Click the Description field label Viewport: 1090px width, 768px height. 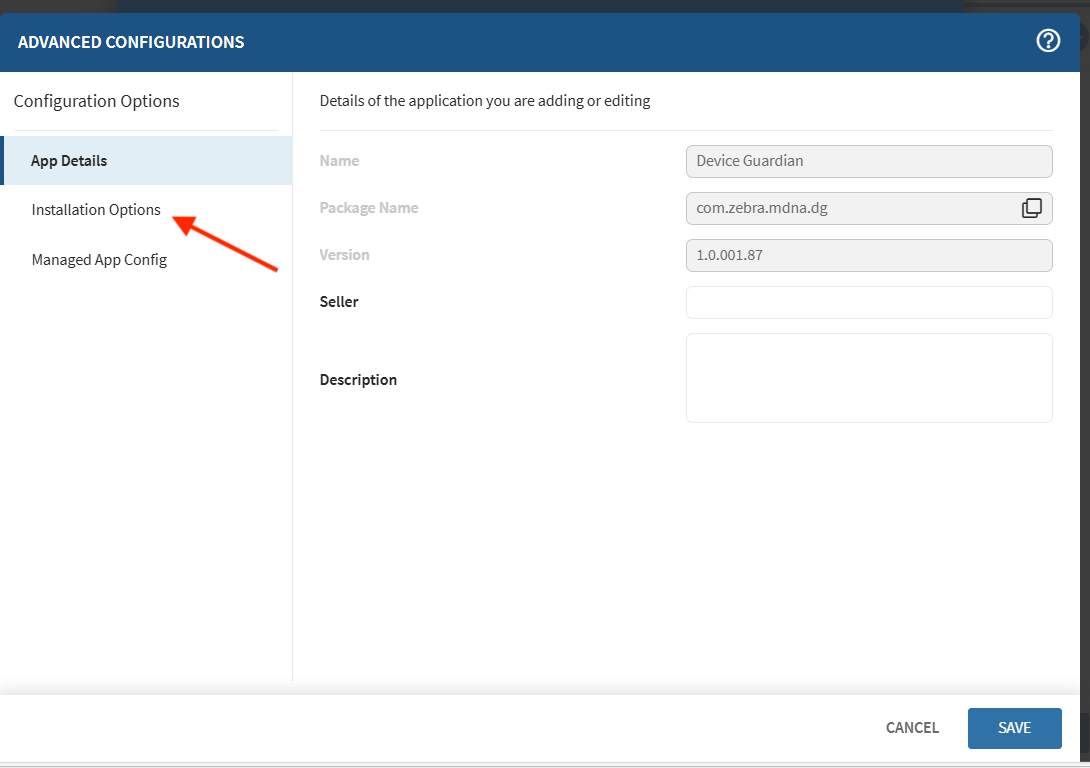[x=358, y=380]
